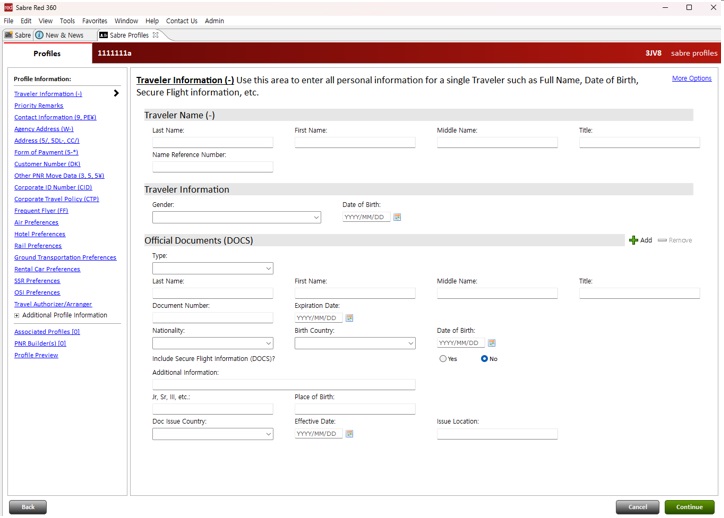Open the Birth Country dropdown
The image size is (724, 518).
click(x=355, y=343)
